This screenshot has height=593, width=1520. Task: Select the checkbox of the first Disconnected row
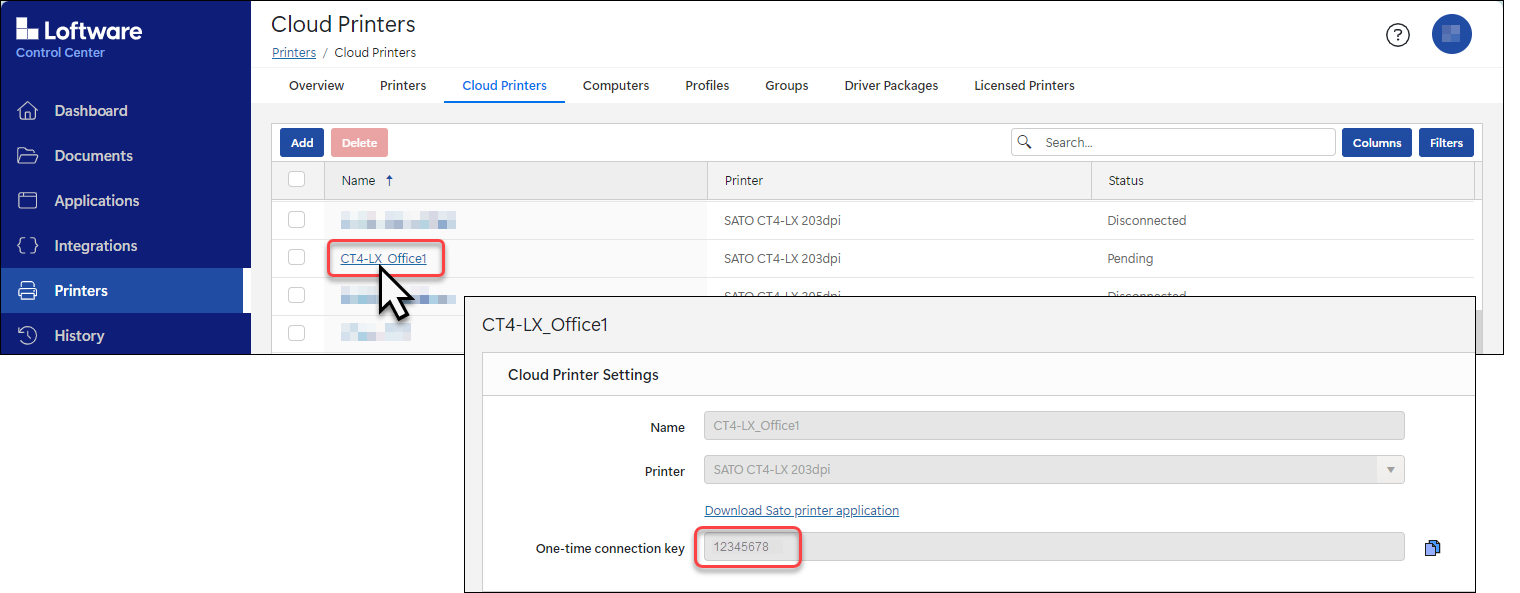pyautogui.click(x=296, y=220)
